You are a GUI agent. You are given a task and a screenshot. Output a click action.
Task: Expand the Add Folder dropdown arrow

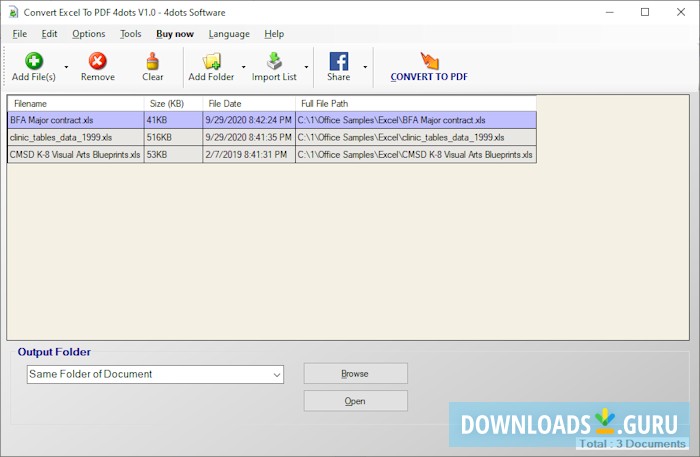(x=243, y=67)
